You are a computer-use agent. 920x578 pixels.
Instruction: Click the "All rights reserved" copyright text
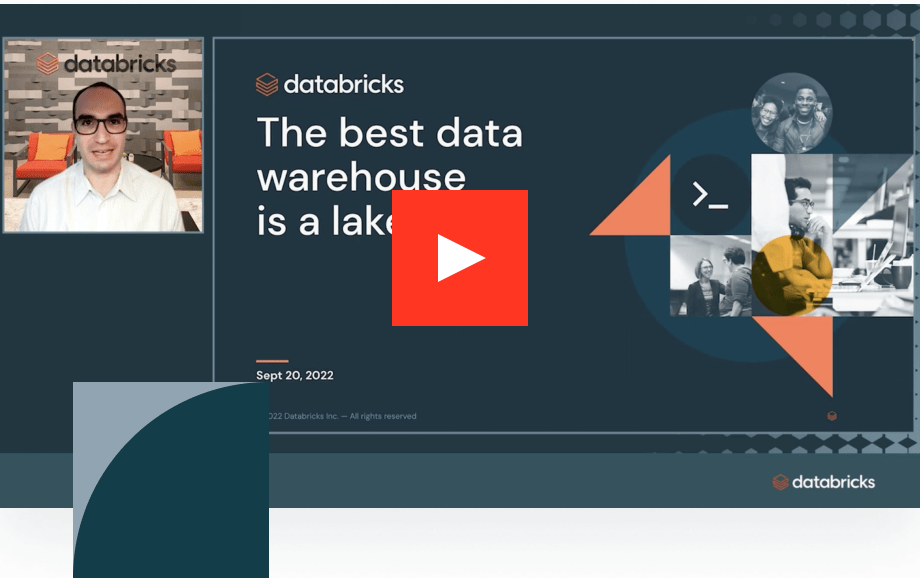[x=383, y=416]
